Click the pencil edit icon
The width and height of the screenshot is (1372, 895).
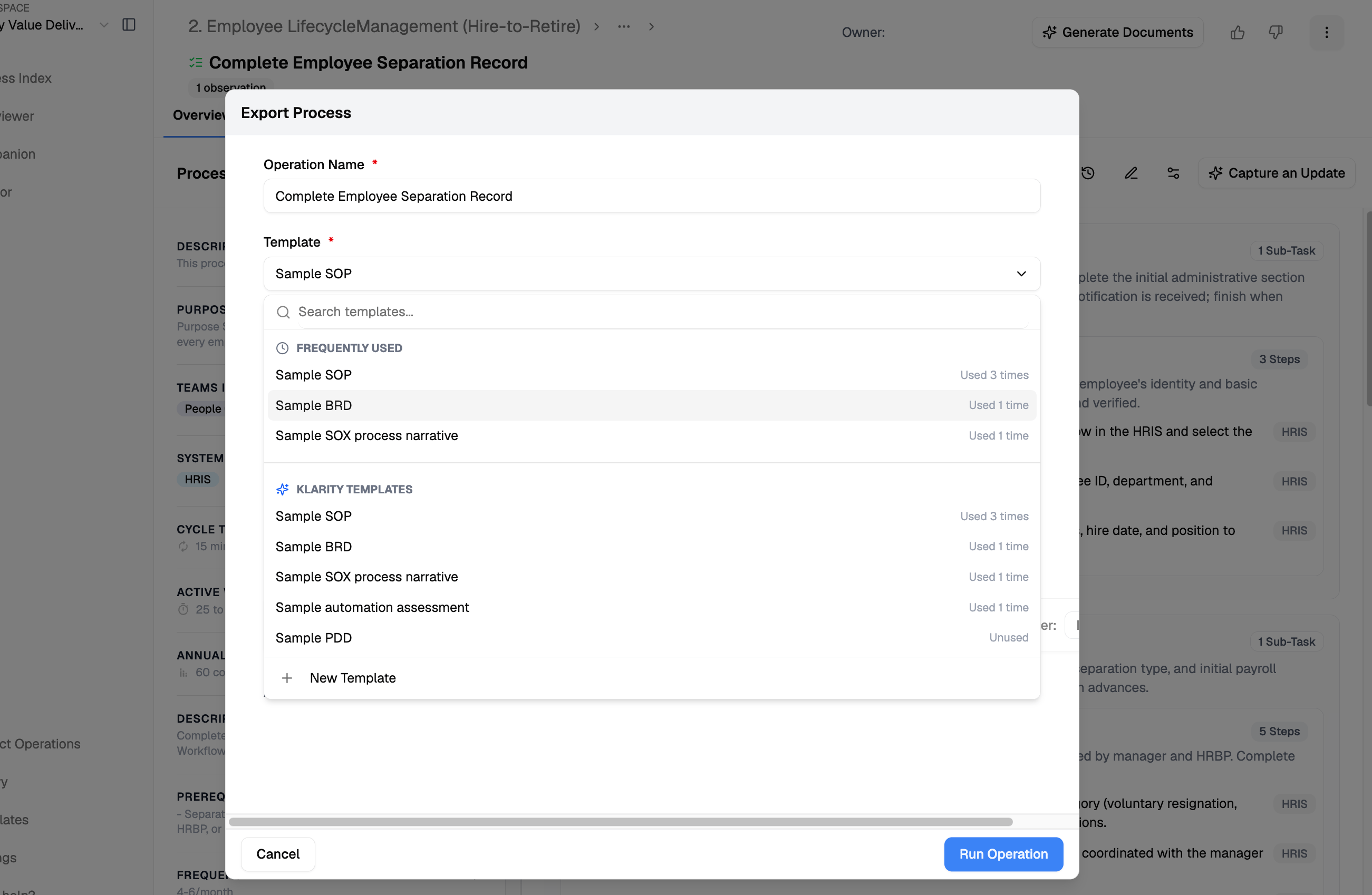point(1131,173)
